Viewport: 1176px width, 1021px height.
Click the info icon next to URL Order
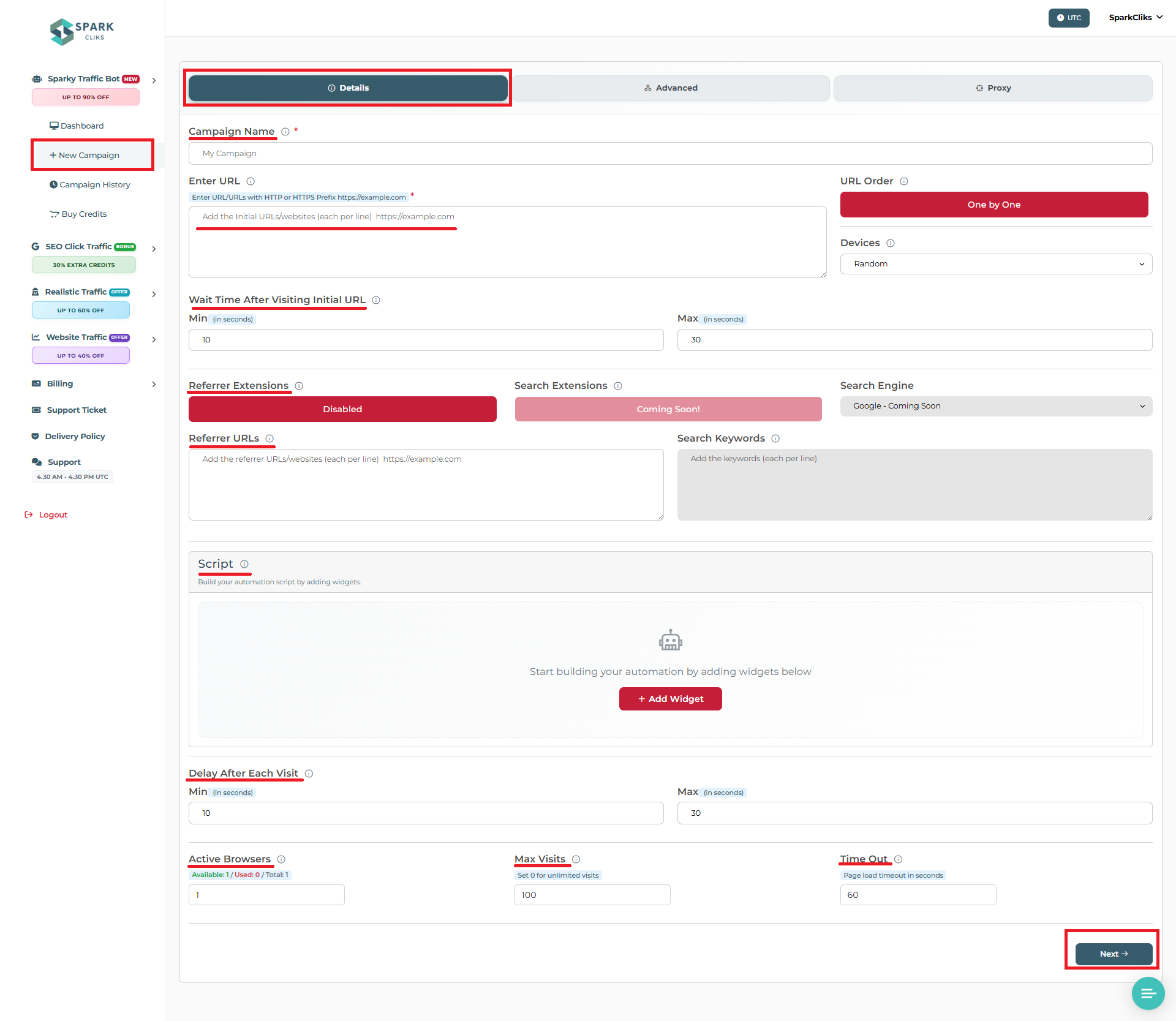coord(904,181)
